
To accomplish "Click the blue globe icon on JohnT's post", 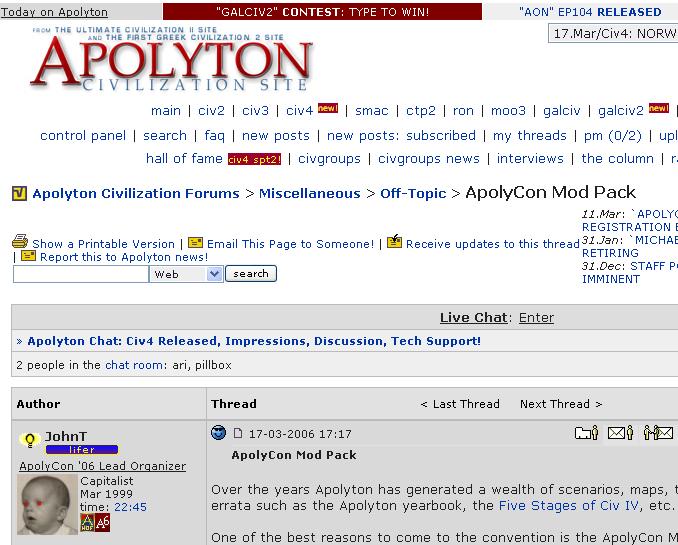I will [x=219, y=433].
